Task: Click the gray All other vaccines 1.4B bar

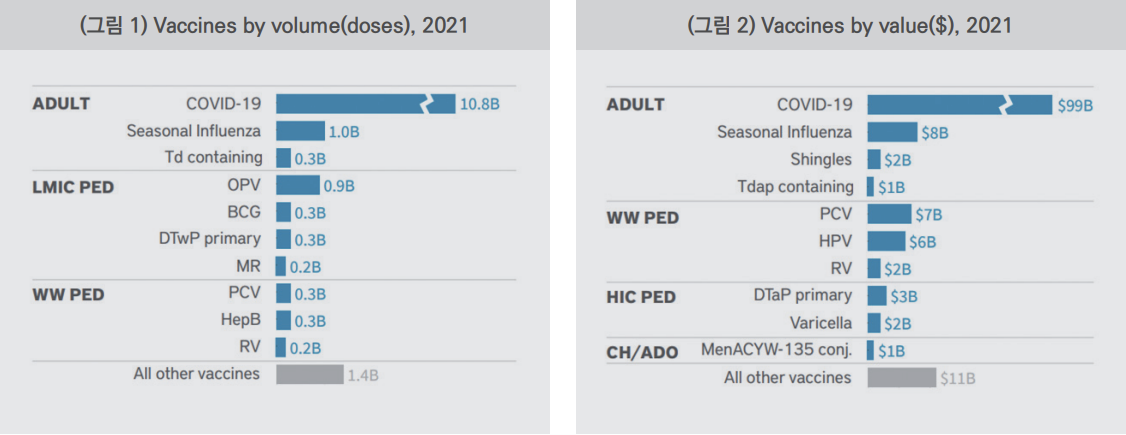Action: [x=310, y=374]
